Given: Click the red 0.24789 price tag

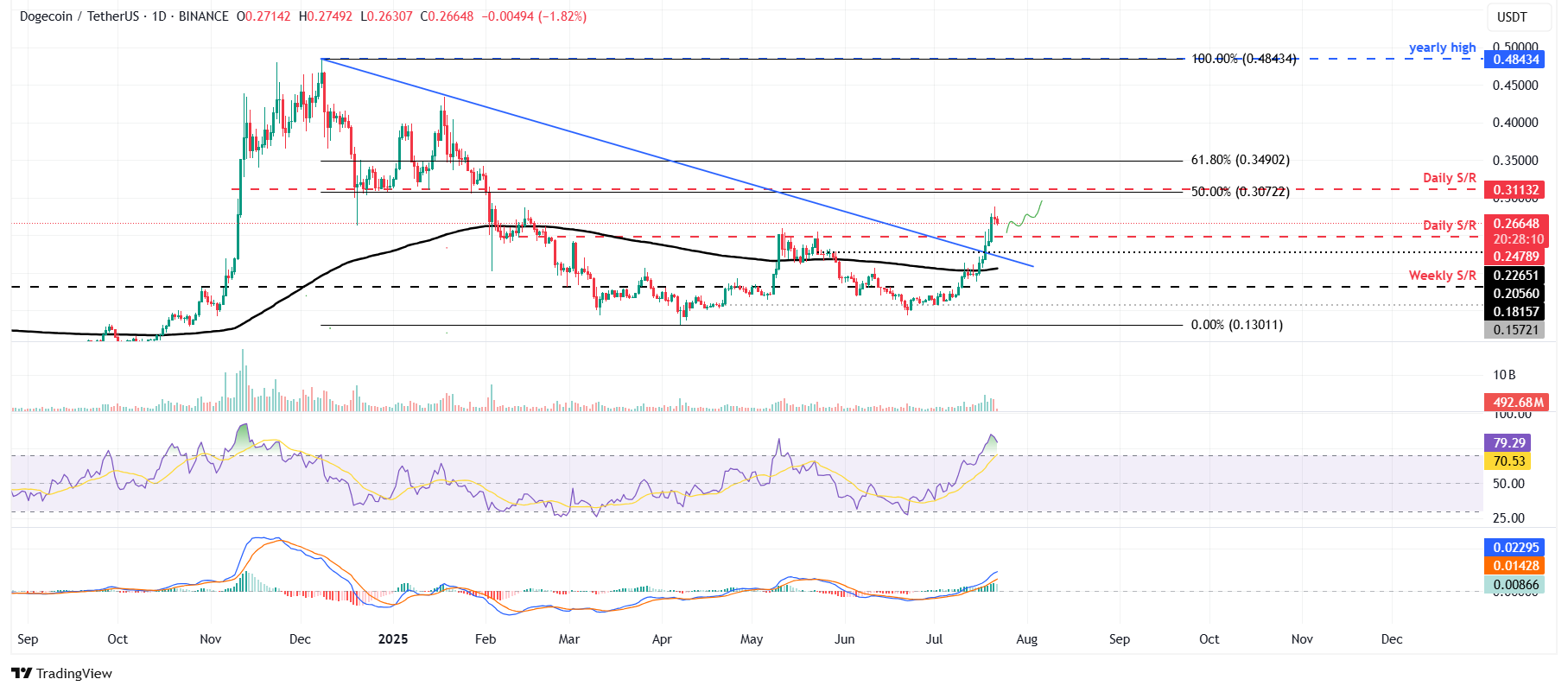Looking at the screenshot, I should tap(1516, 257).
